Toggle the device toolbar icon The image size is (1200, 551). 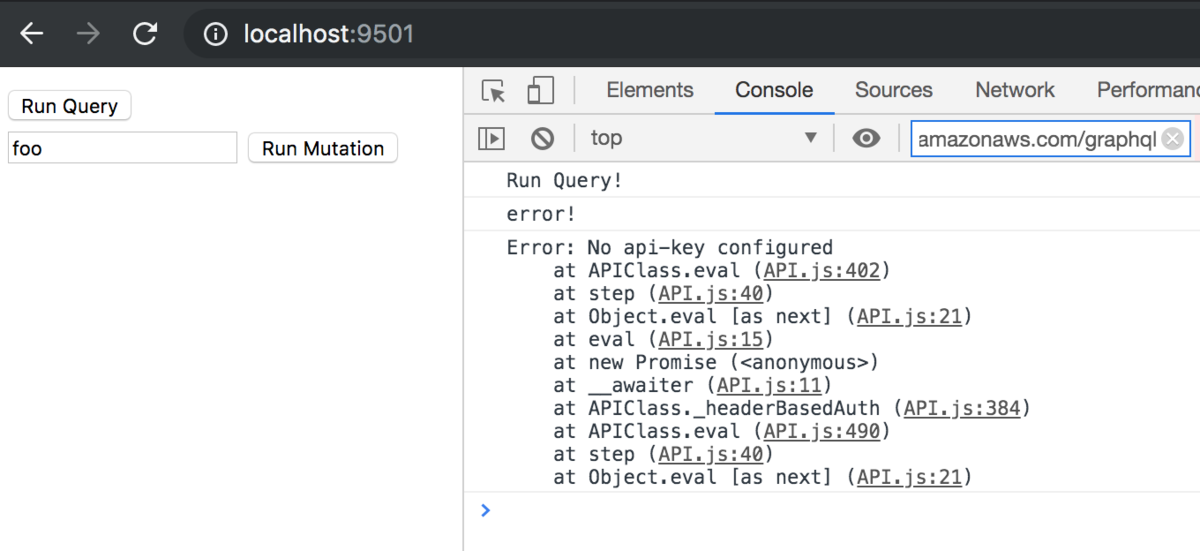pos(541,90)
